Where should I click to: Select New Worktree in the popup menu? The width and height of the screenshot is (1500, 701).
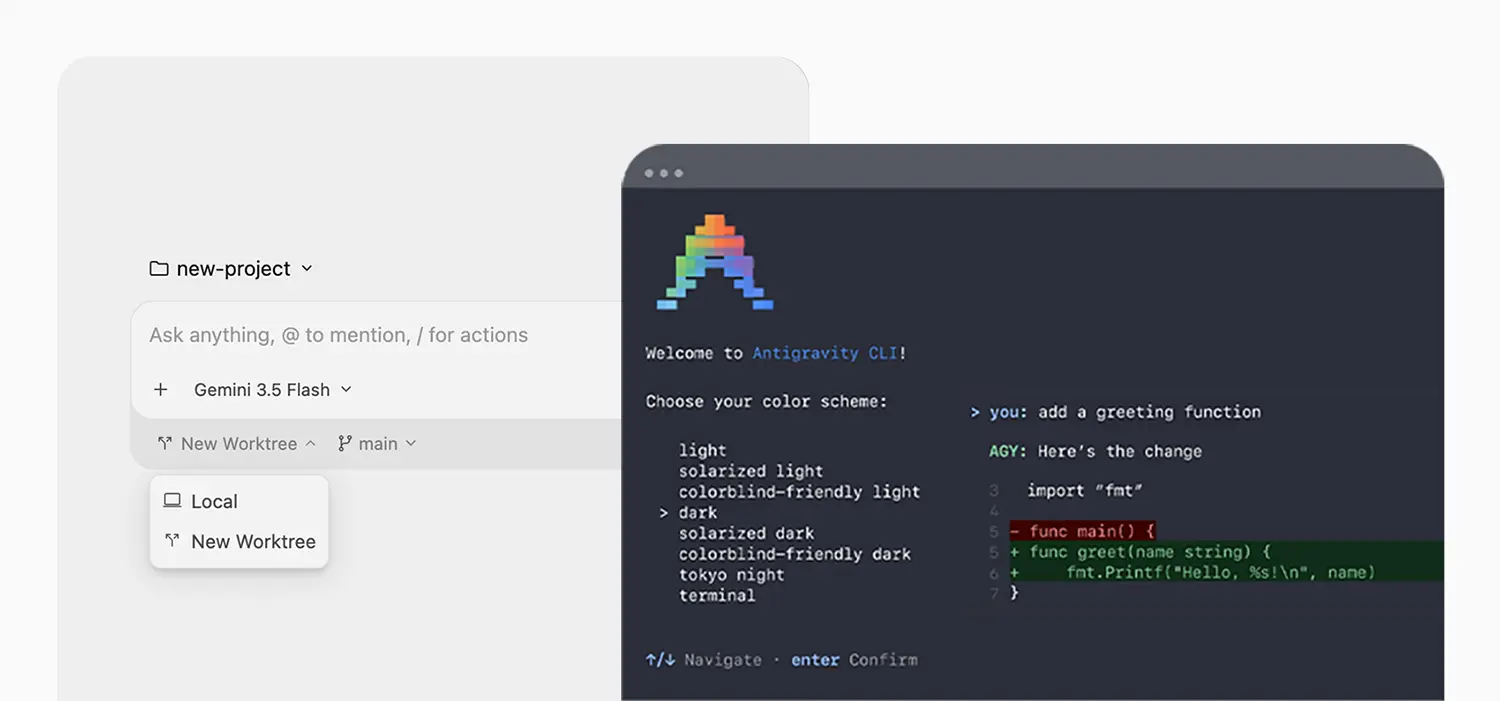pos(239,541)
